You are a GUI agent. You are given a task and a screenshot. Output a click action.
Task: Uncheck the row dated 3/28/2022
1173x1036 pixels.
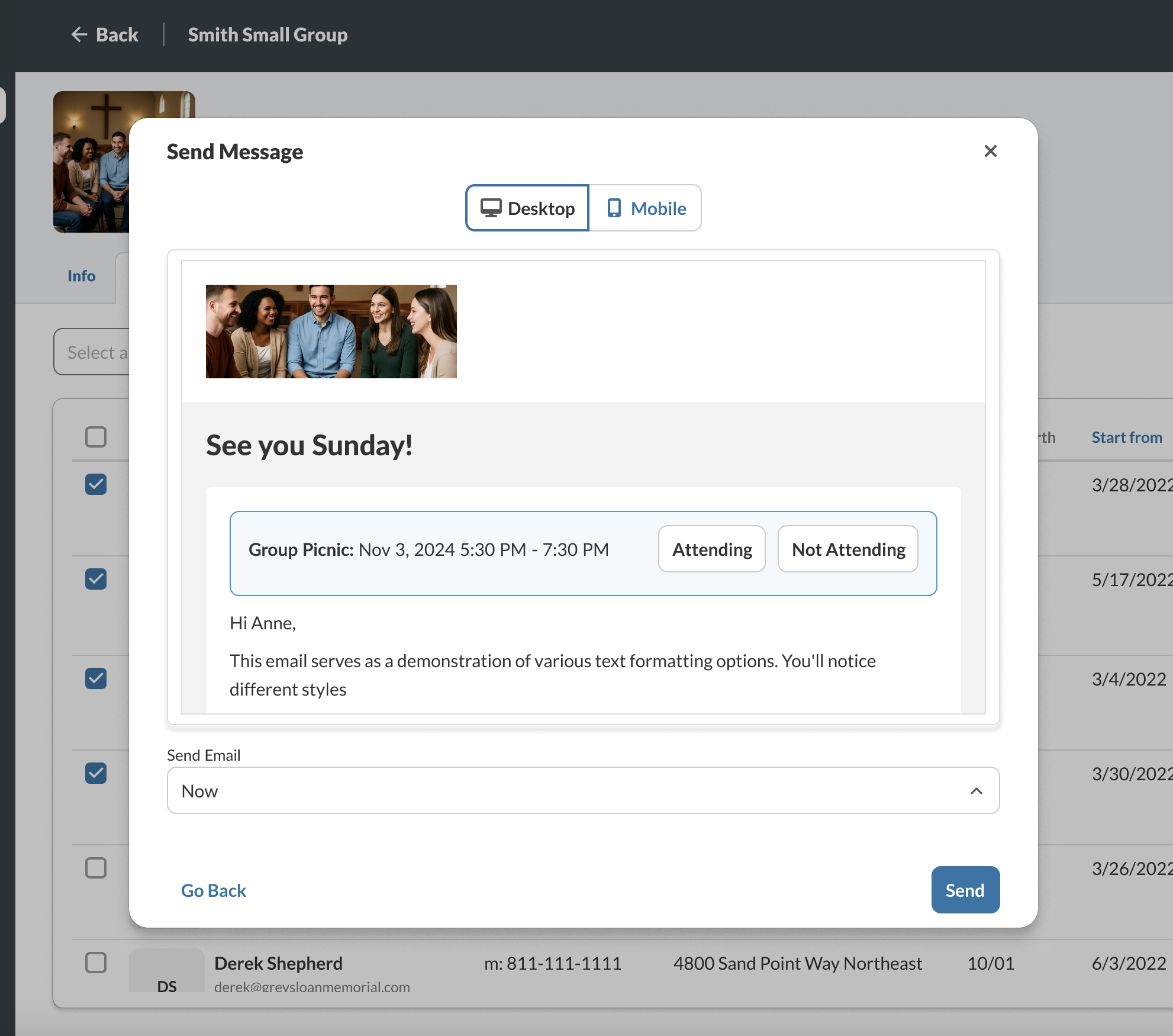pyautogui.click(x=96, y=484)
